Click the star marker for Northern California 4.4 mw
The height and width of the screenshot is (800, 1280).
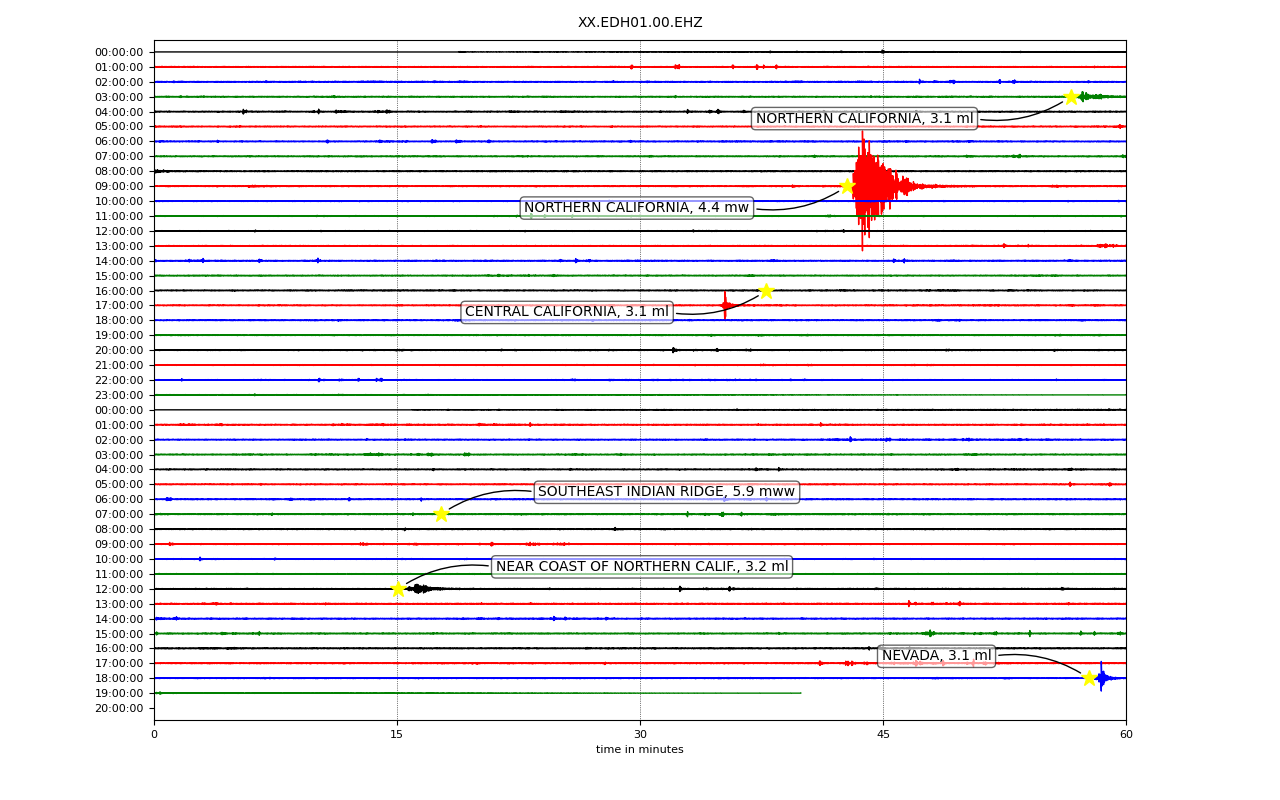click(x=847, y=186)
